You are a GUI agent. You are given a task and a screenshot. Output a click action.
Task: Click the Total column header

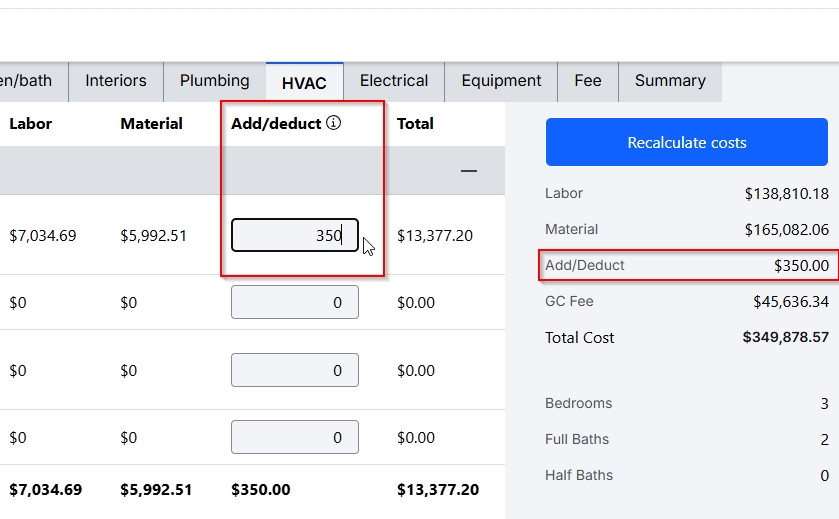(415, 124)
